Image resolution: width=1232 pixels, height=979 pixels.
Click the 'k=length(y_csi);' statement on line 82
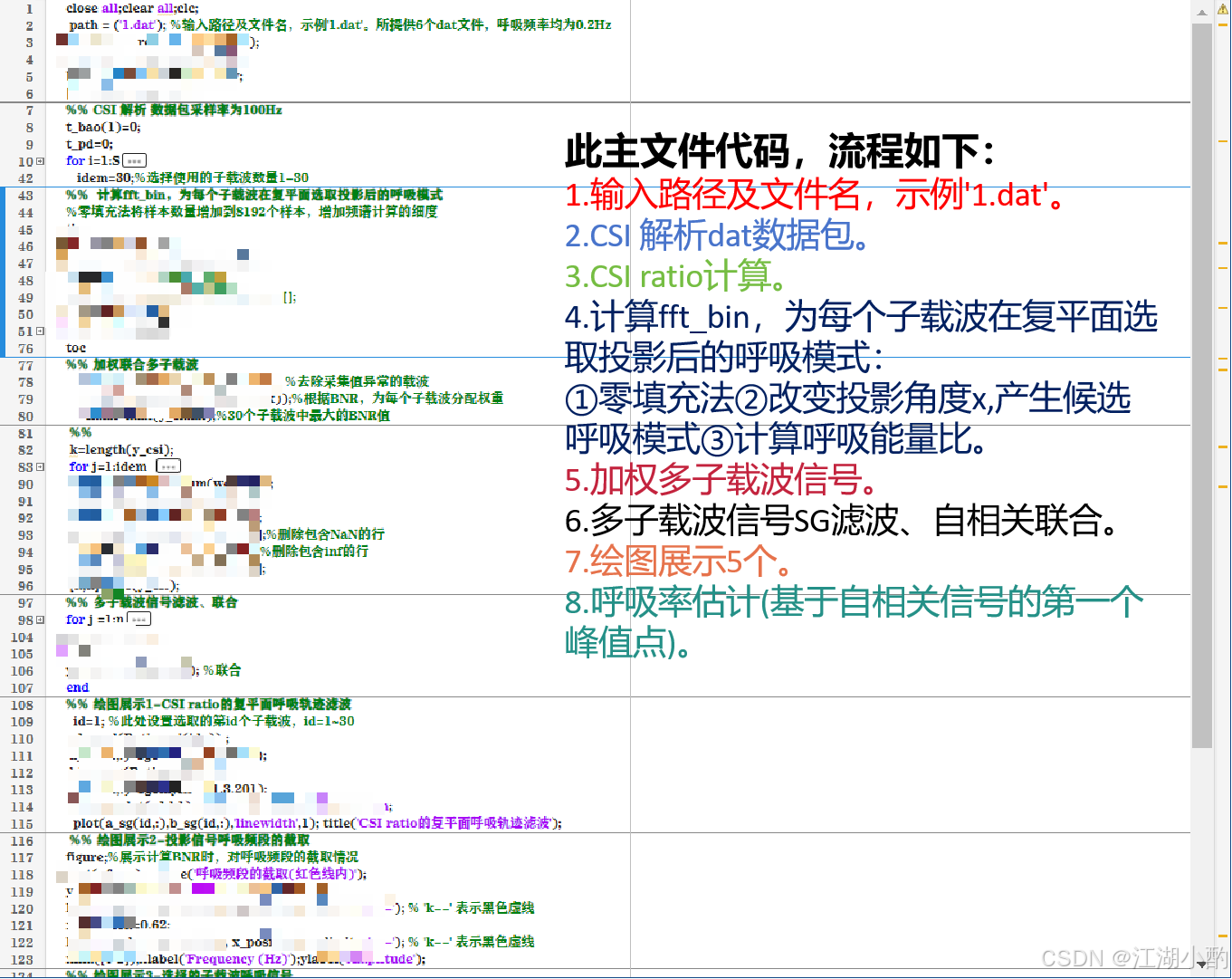click(113, 449)
